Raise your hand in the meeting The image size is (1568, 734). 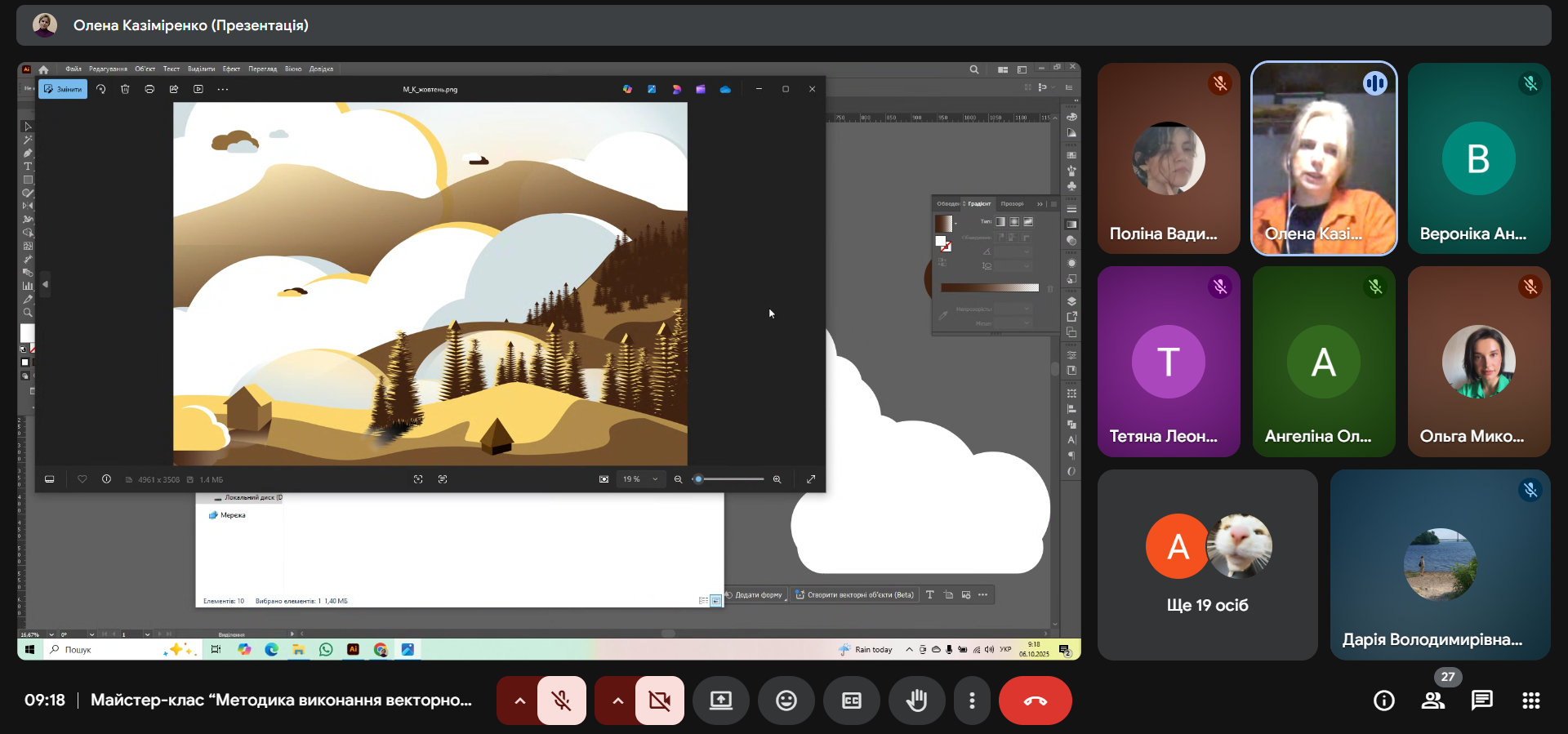coord(916,701)
